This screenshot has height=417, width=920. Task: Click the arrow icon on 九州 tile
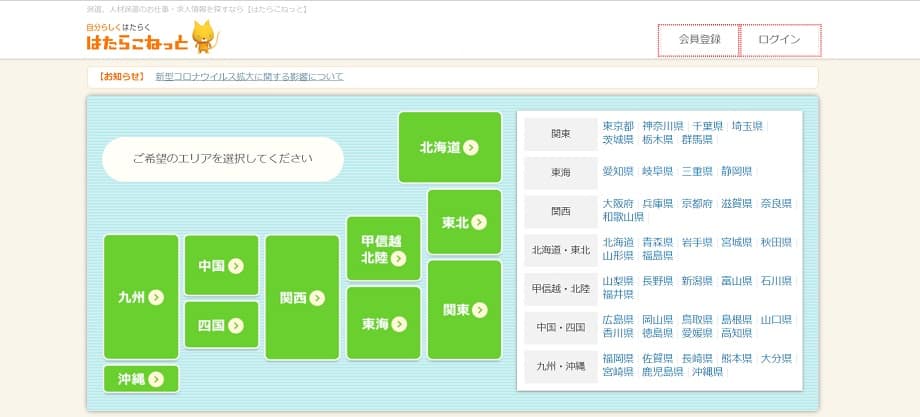pos(155,297)
